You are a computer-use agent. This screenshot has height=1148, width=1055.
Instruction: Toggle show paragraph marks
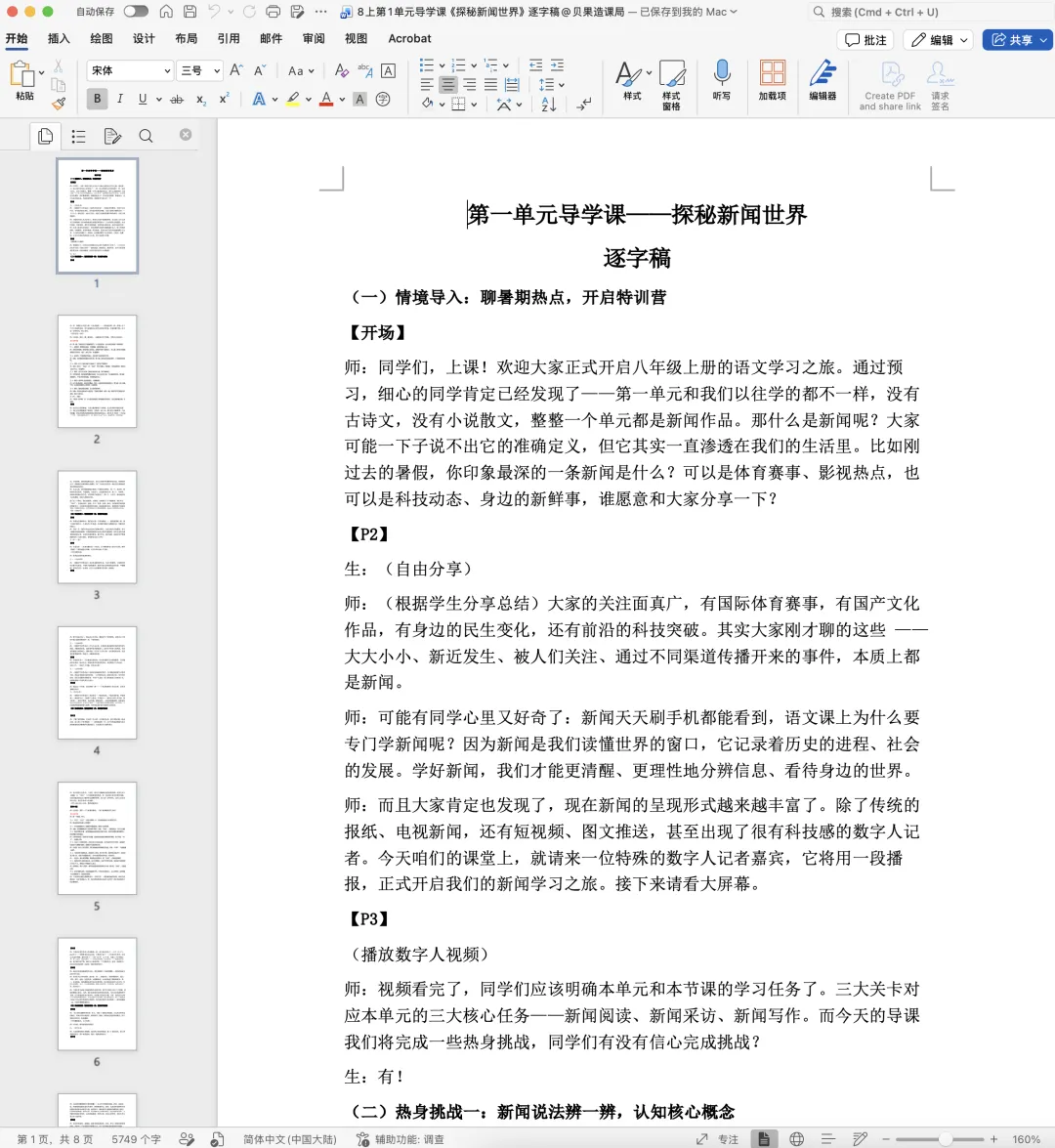pyautogui.click(x=583, y=105)
